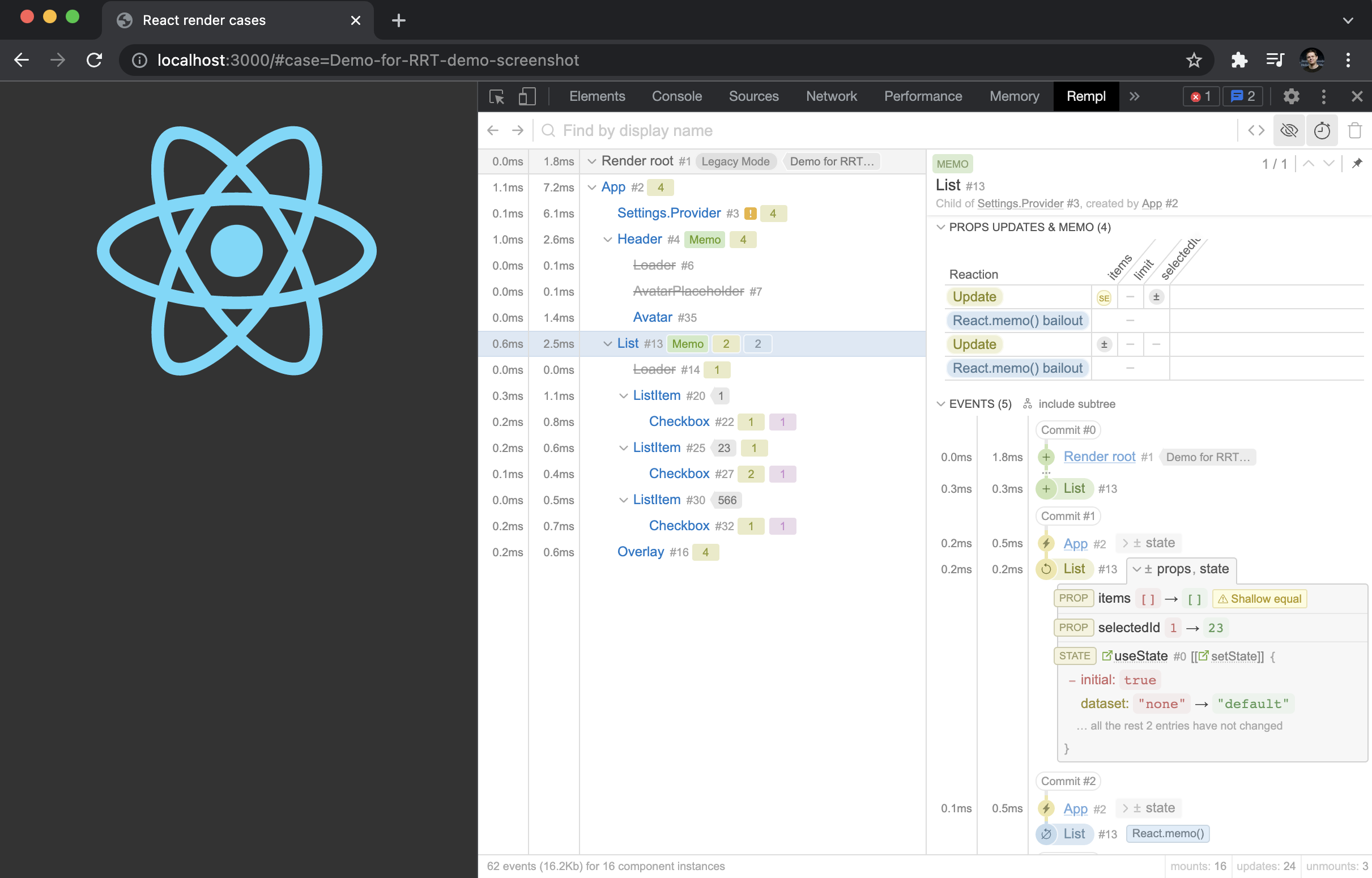Screen dimensions: 1372x878
Task: Click the settings gear icon in DevTools toolbar
Action: point(1290,96)
